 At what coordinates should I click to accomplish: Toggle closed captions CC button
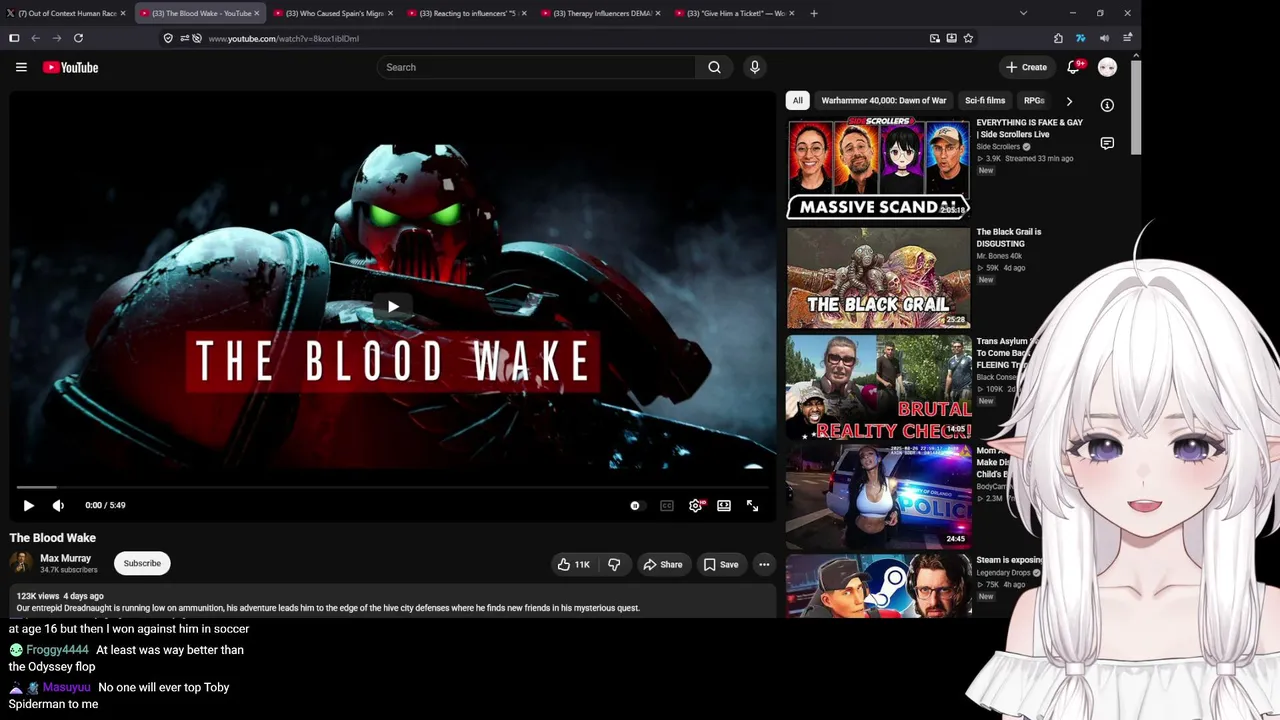tap(667, 505)
